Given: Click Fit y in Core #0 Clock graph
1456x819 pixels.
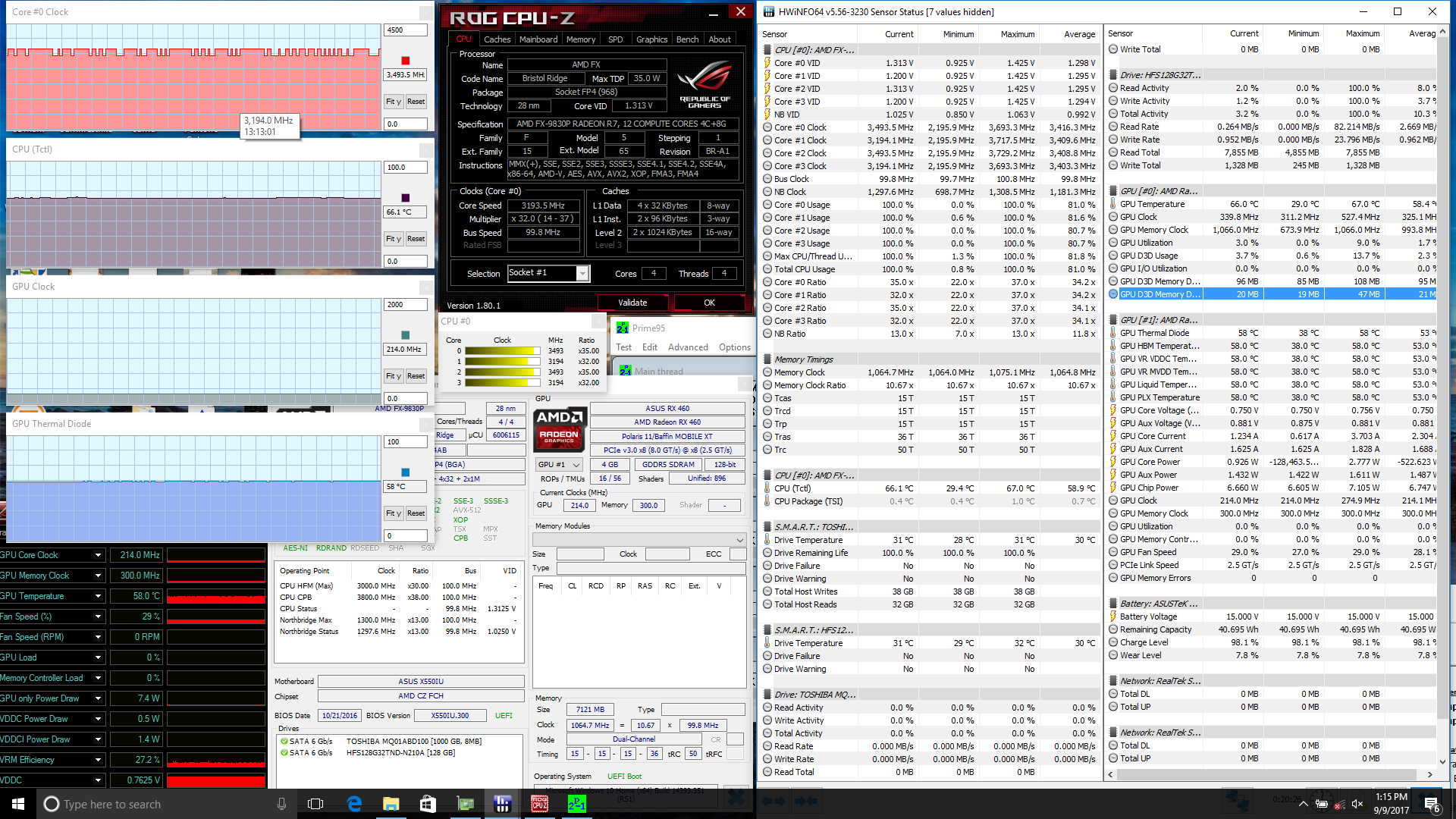Looking at the screenshot, I should pyautogui.click(x=393, y=102).
